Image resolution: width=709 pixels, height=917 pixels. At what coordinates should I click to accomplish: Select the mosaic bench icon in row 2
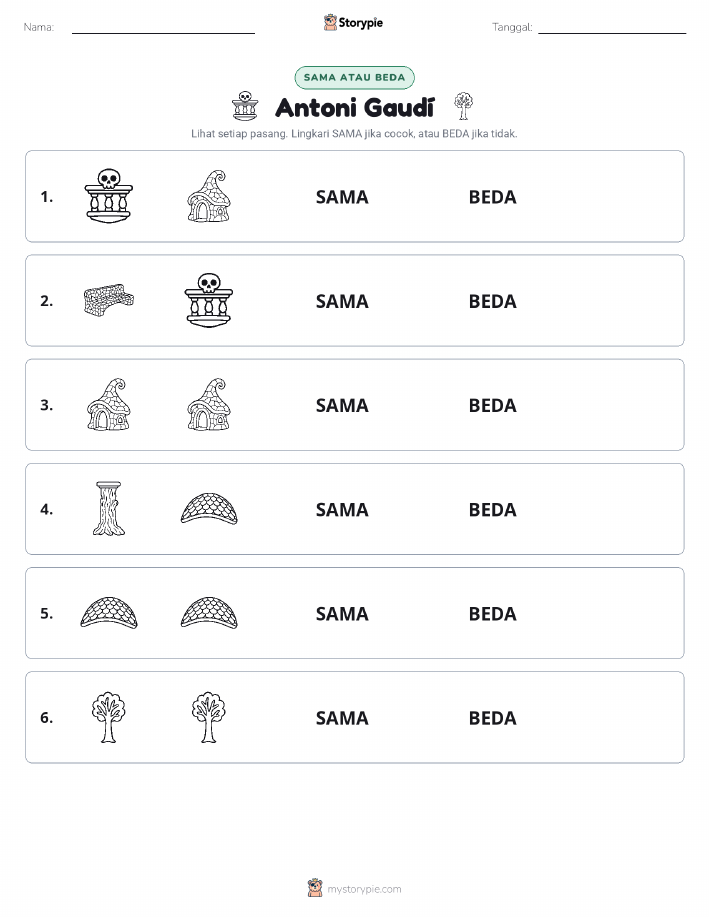coord(109,300)
